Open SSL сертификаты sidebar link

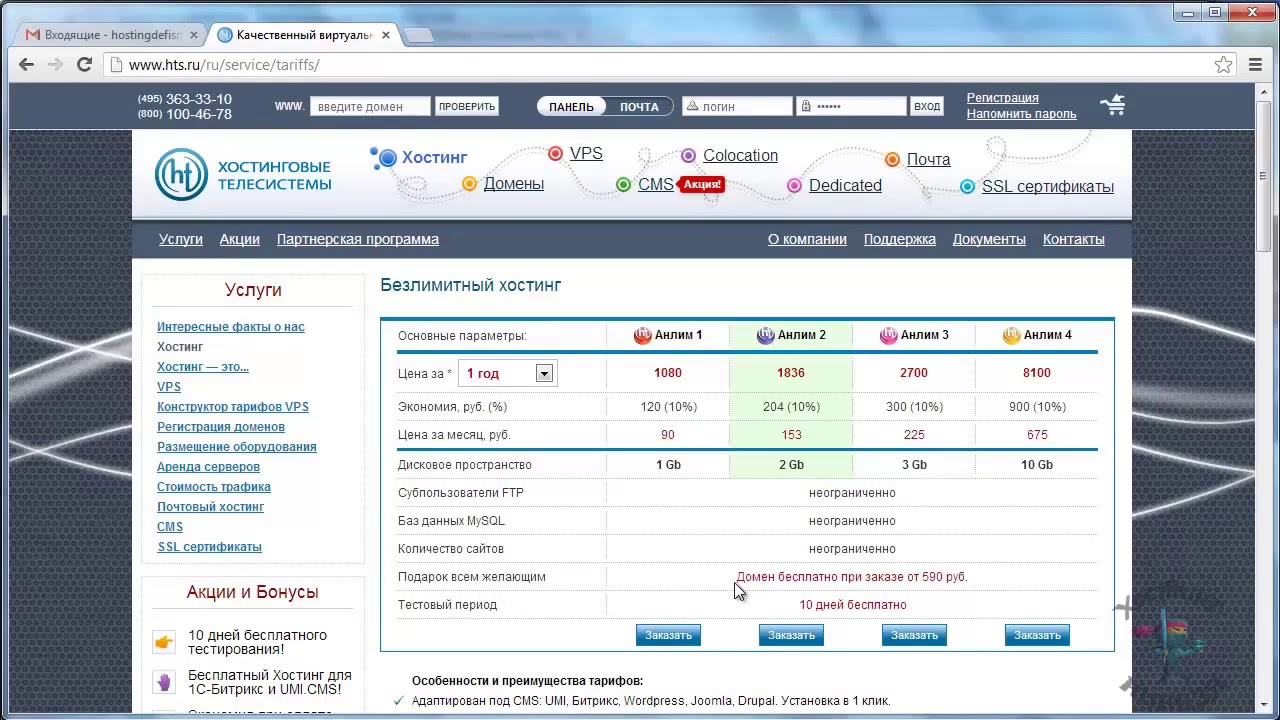point(210,547)
